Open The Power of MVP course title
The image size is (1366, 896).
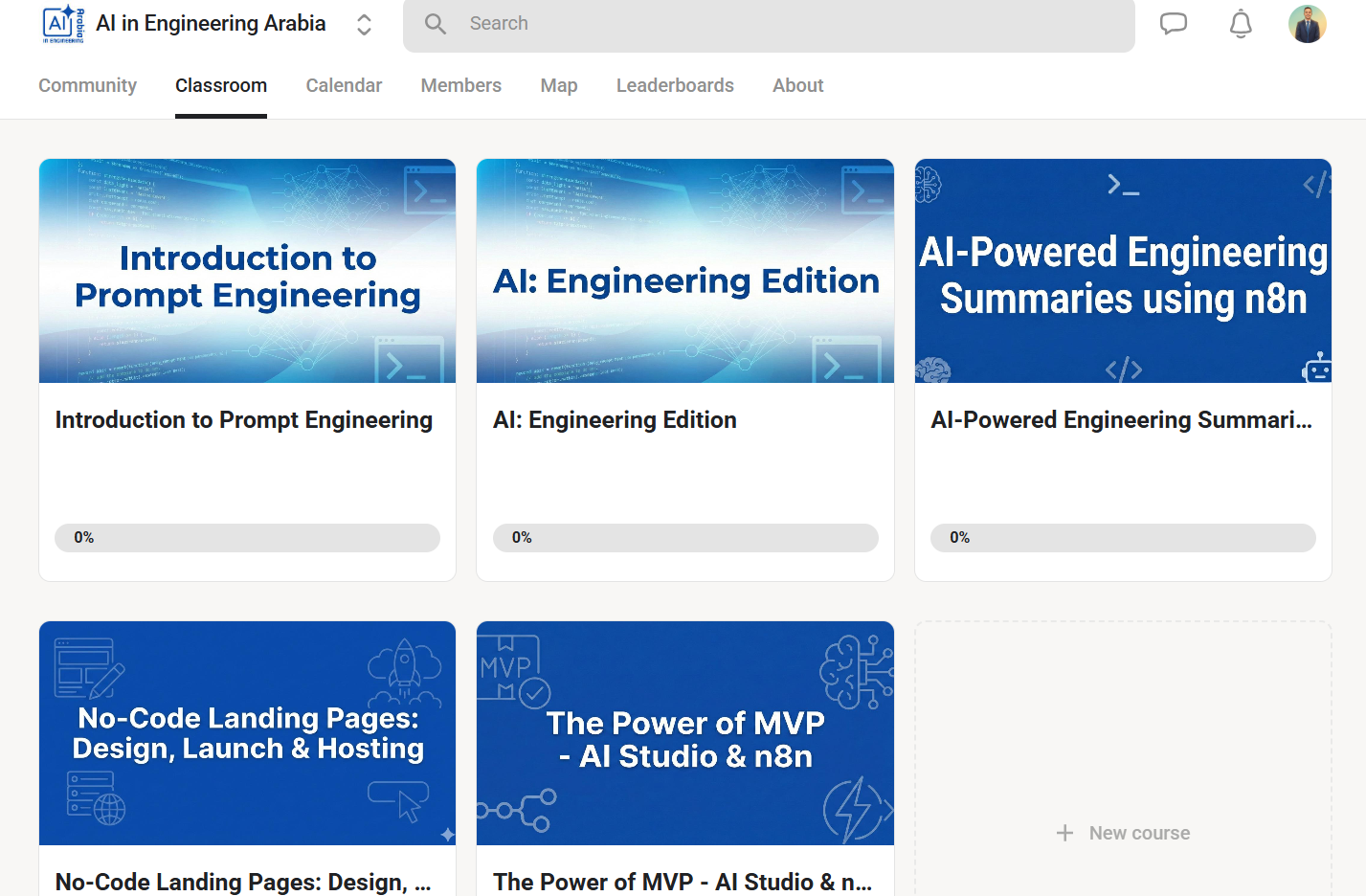coord(683,882)
